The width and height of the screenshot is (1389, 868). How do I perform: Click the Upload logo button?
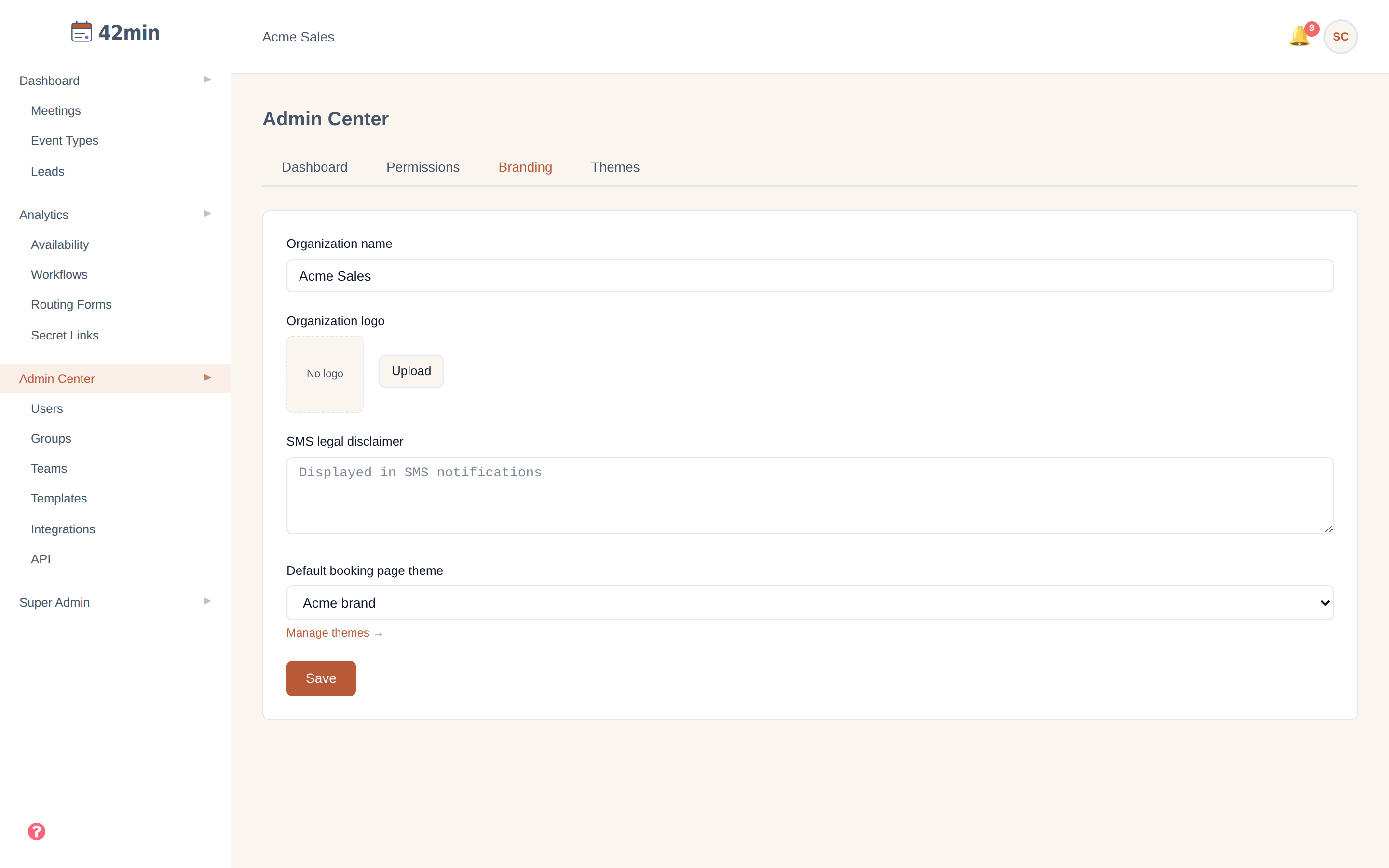(411, 371)
